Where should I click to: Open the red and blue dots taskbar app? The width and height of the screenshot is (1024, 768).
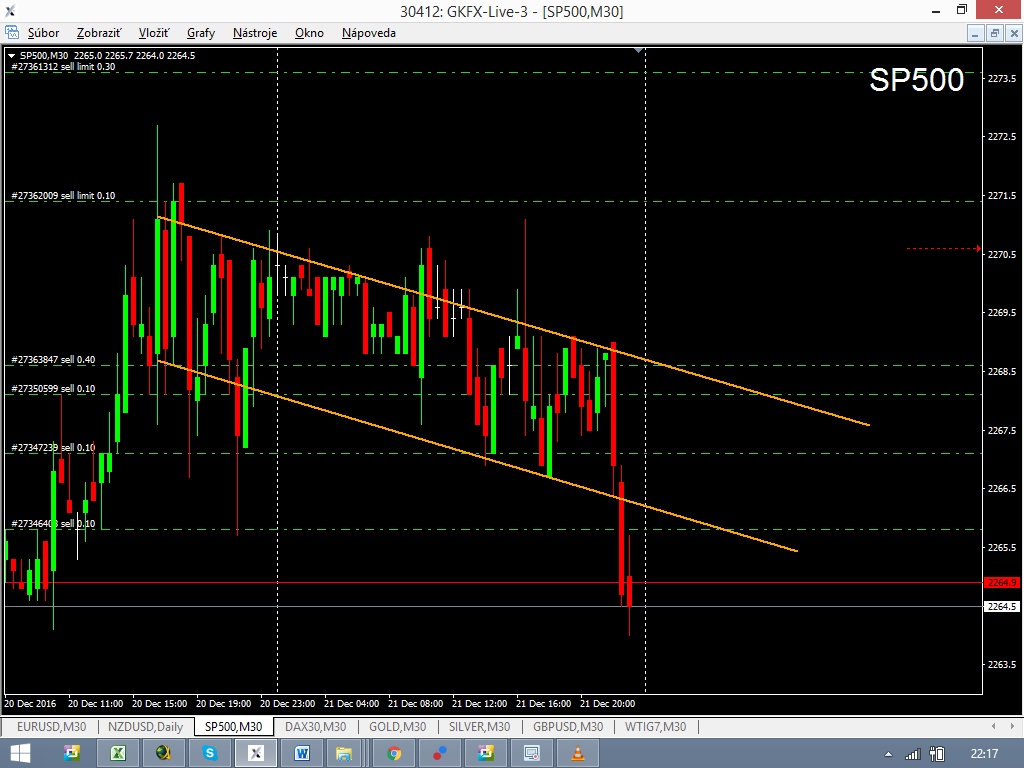tap(440, 754)
